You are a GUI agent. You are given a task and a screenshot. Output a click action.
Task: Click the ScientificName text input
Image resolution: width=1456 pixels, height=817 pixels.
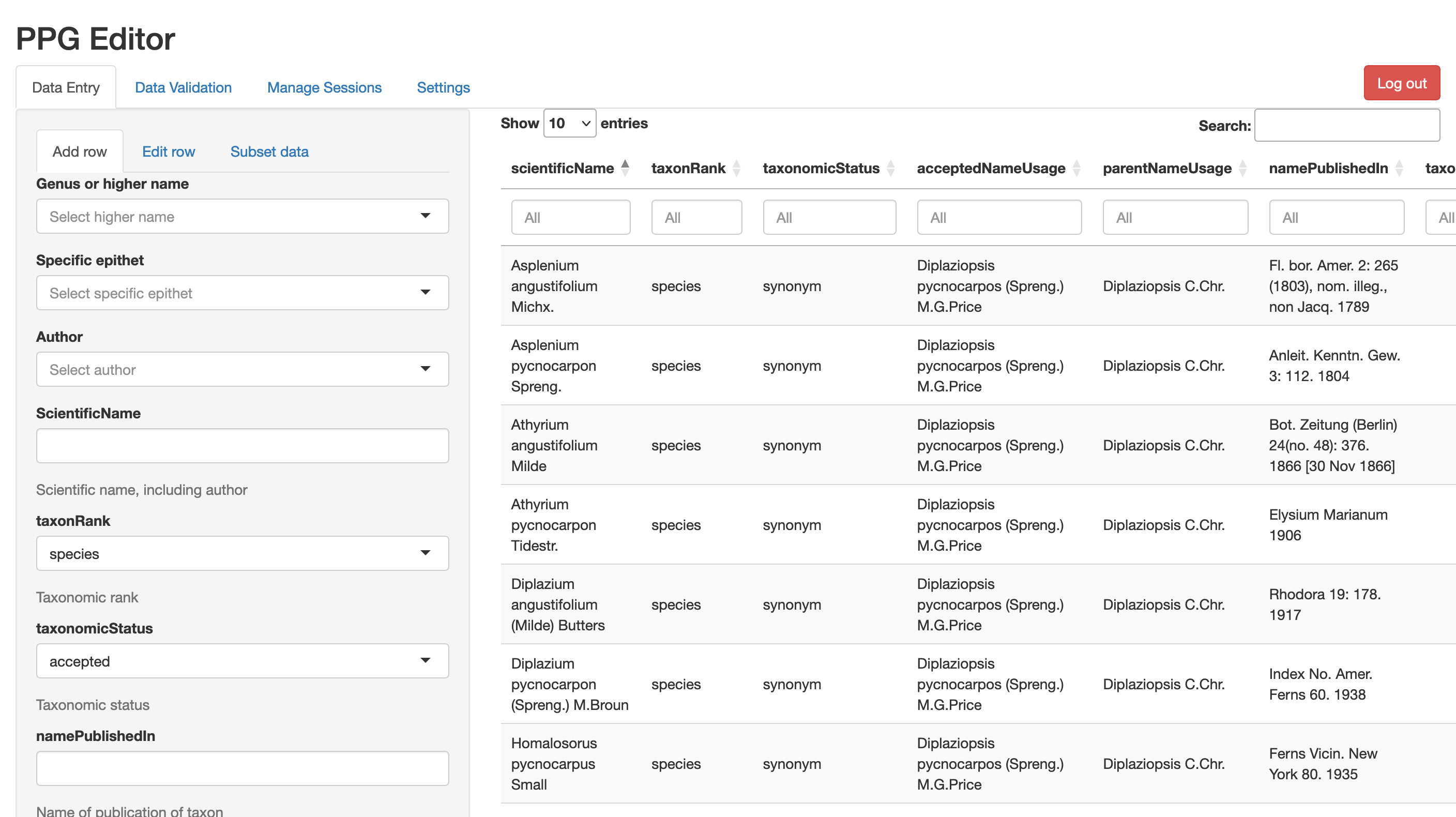click(242, 446)
